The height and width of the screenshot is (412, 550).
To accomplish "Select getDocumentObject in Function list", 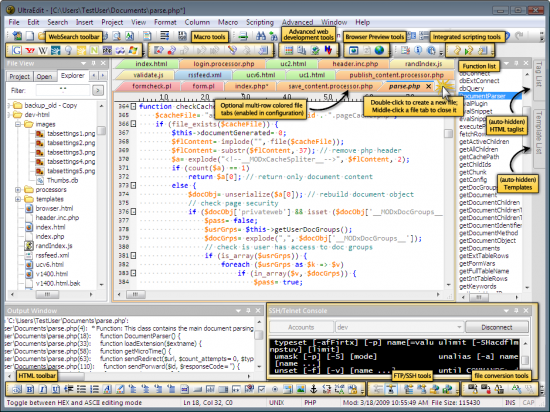I will 487,241.
